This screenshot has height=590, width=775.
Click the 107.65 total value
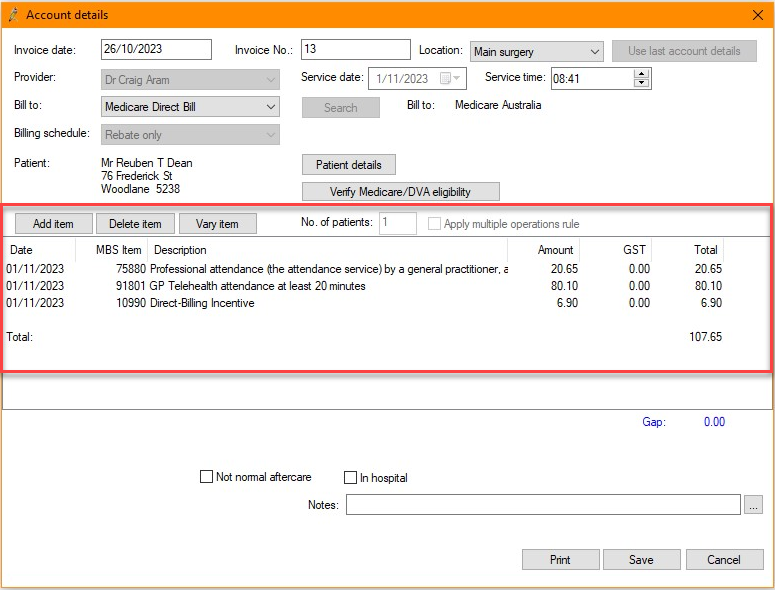click(705, 337)
